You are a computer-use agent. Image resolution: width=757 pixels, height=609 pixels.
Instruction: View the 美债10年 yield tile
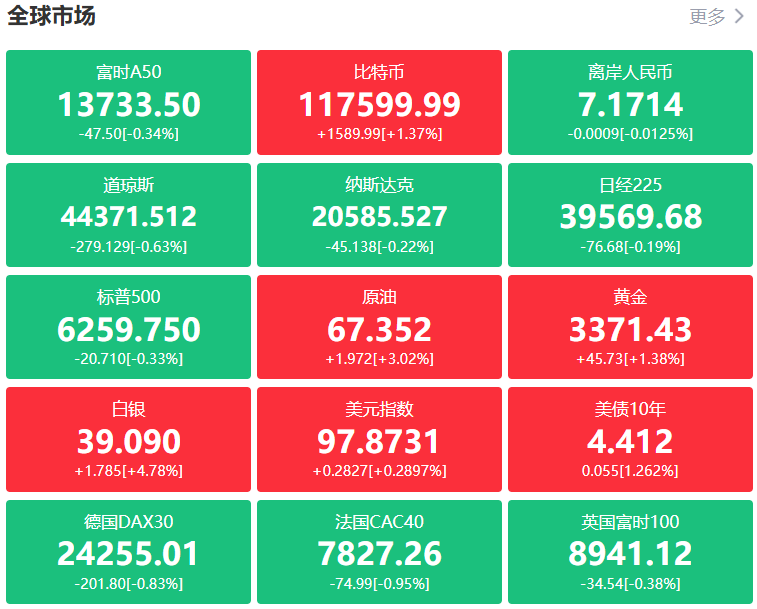630,438
